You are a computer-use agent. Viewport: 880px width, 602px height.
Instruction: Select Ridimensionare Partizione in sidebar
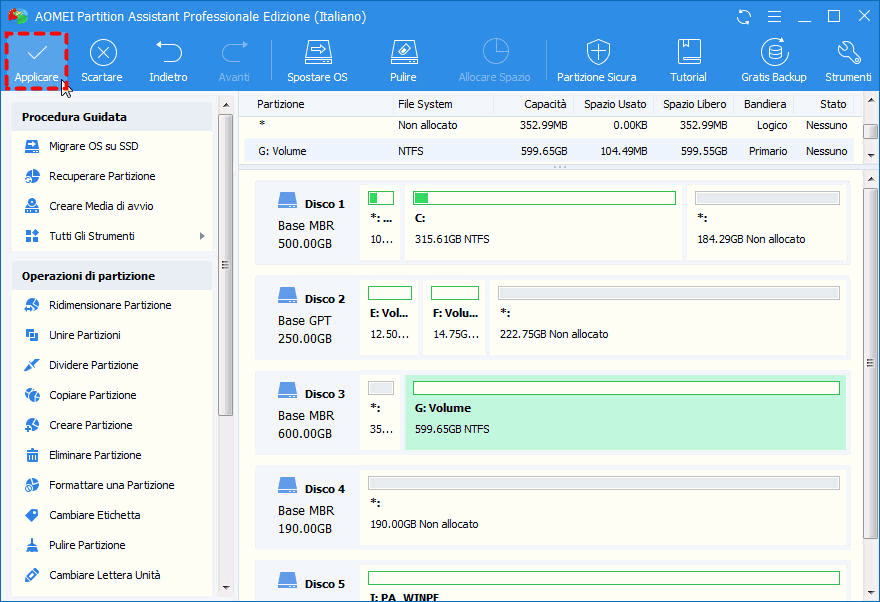[110, 305]
